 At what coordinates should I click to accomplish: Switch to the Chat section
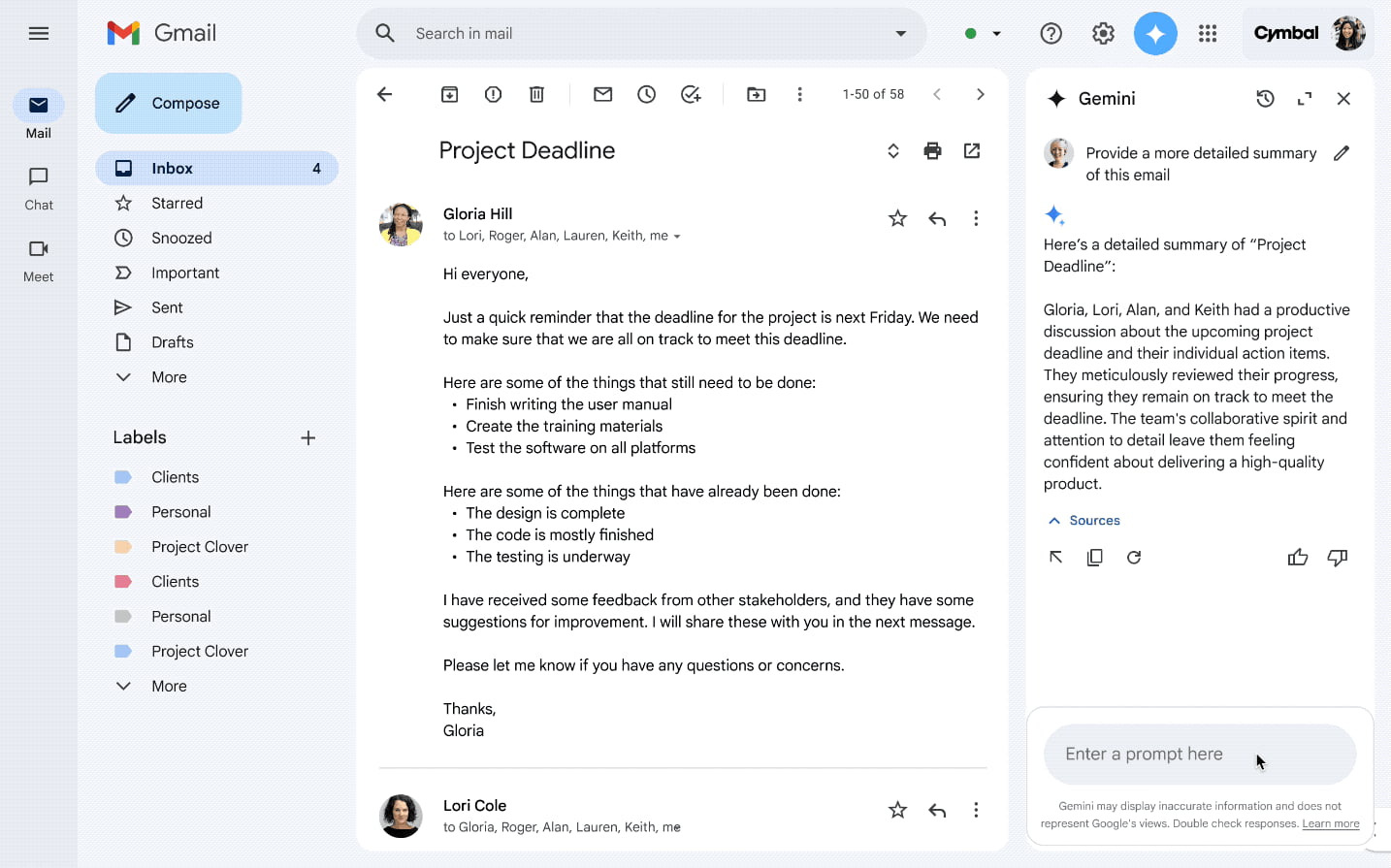point(38,187)
